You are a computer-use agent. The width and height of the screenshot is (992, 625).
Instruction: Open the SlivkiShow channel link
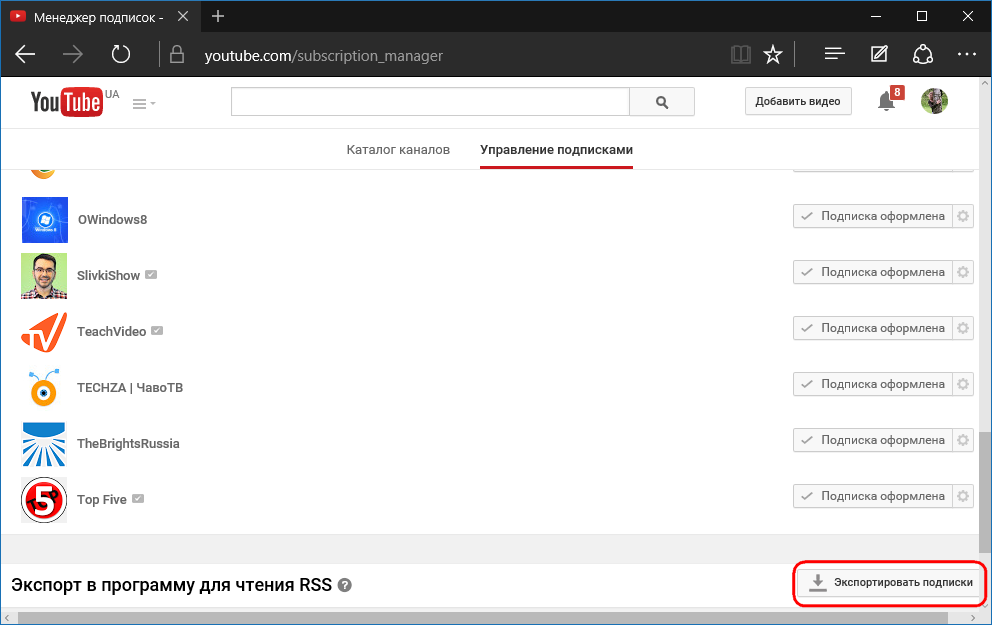(x=108, y=275)
